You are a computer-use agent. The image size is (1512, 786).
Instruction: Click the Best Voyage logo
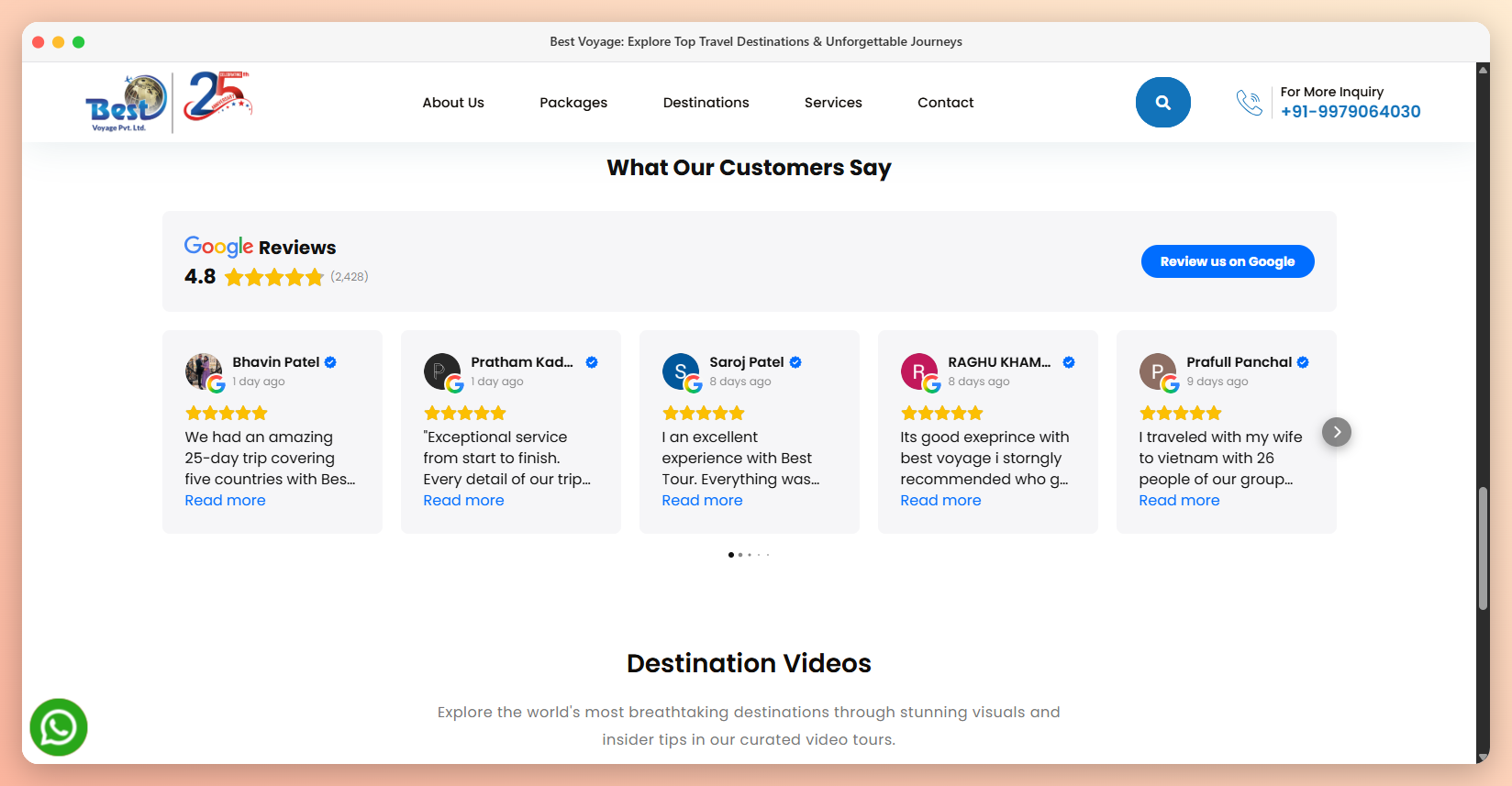127,102
